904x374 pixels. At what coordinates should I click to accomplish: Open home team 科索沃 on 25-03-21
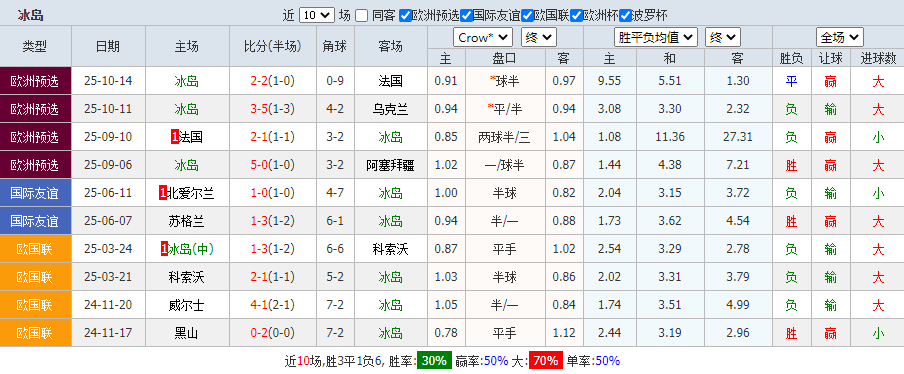point(187,278)
